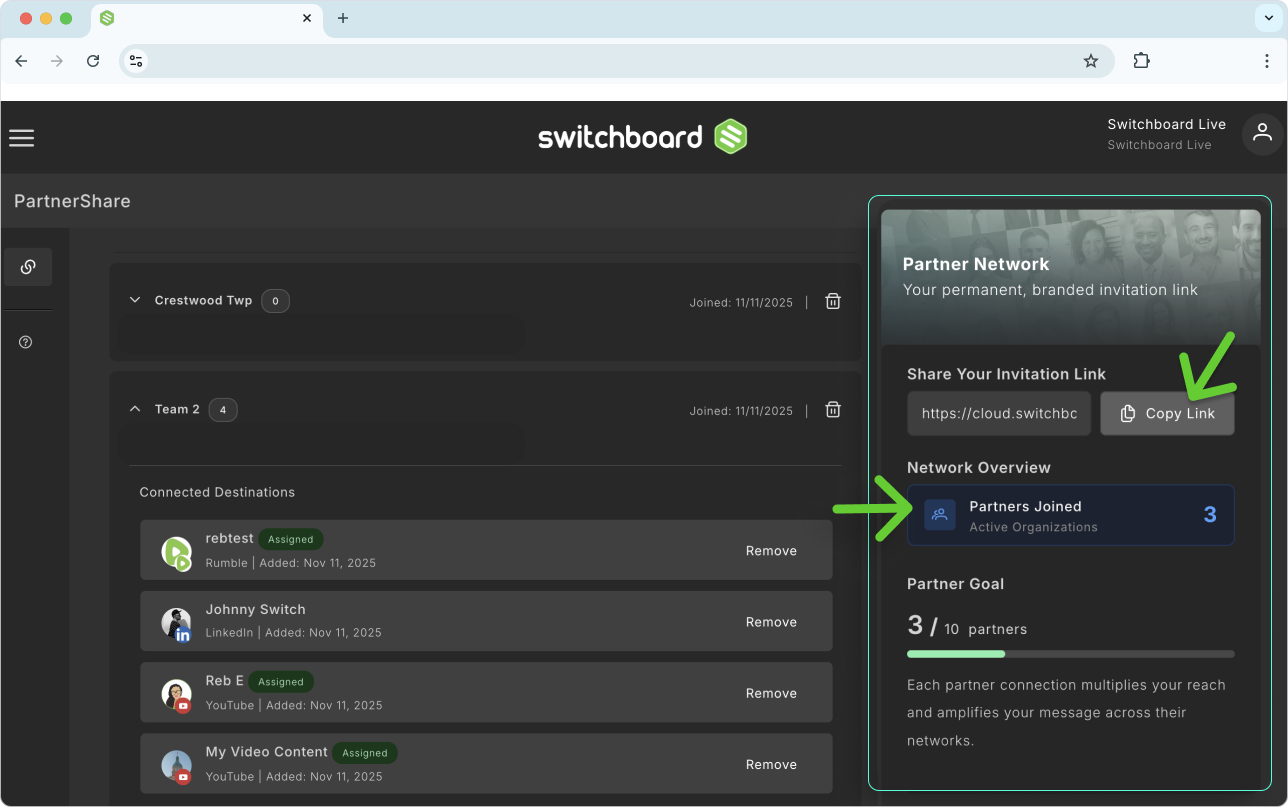Remove the Reb E destination
The image size is (1288, 807).
click(x=771, y=693)
